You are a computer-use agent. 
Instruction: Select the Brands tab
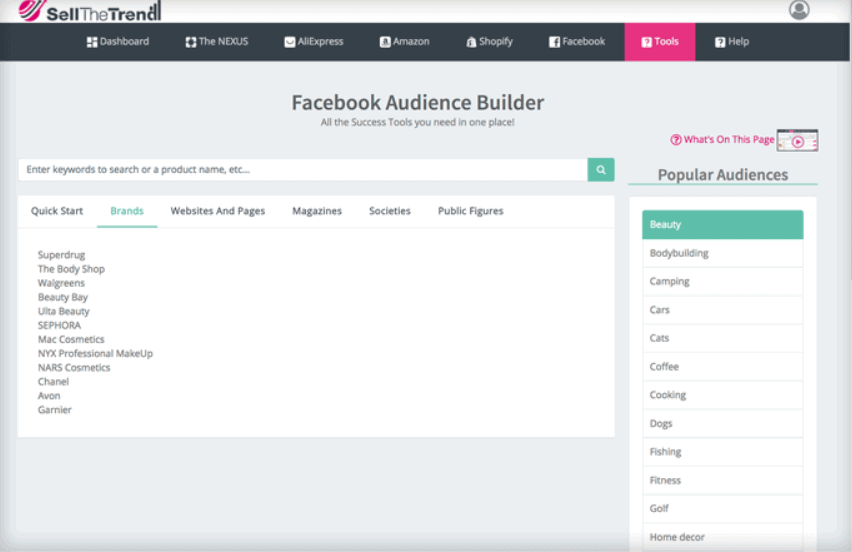coord(127,211)
